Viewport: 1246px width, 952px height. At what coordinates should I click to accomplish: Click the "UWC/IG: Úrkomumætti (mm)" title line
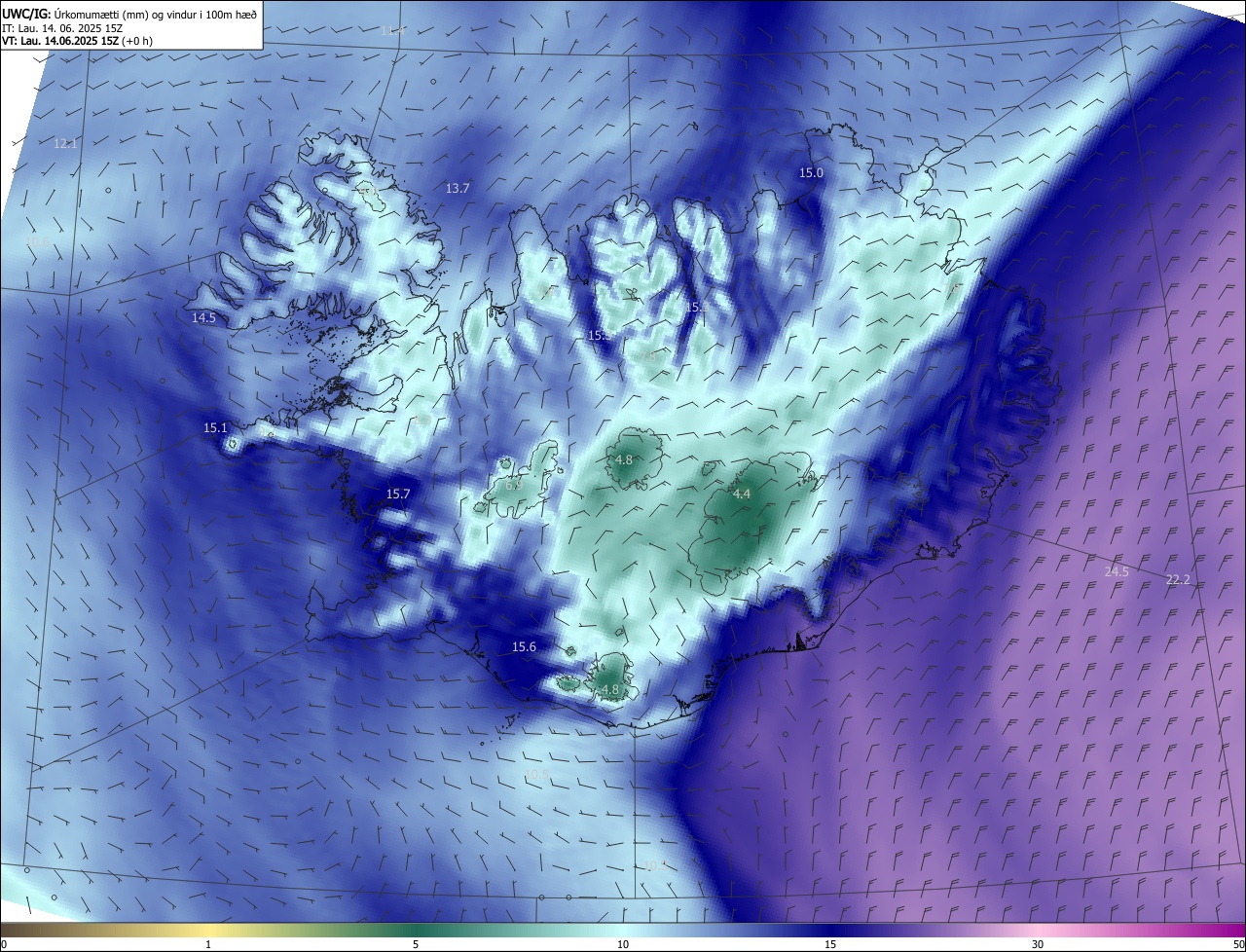coord(129,13)
